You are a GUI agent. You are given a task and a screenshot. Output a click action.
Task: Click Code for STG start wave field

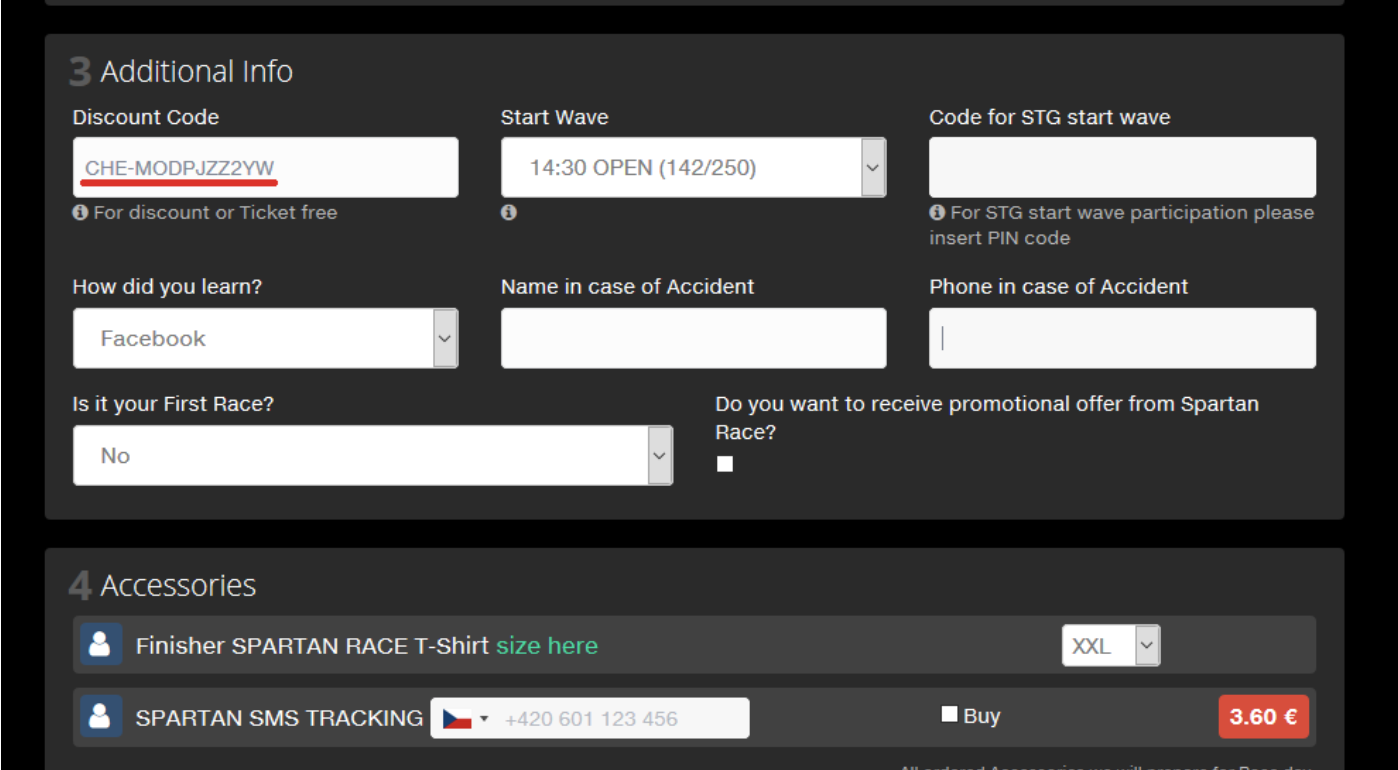coord(1122,168)
